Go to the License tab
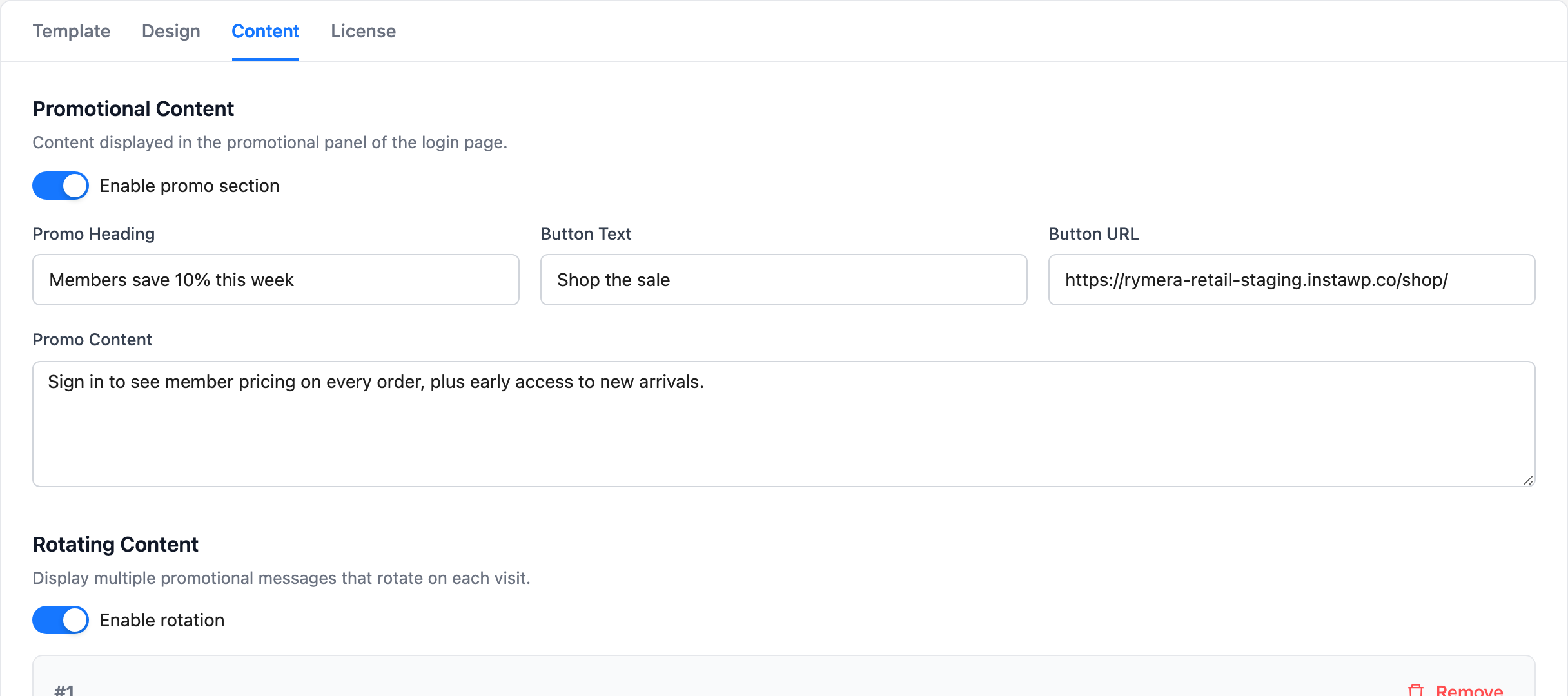Image resolution: width=1568 pixels, height=696 pixels. 364,31
